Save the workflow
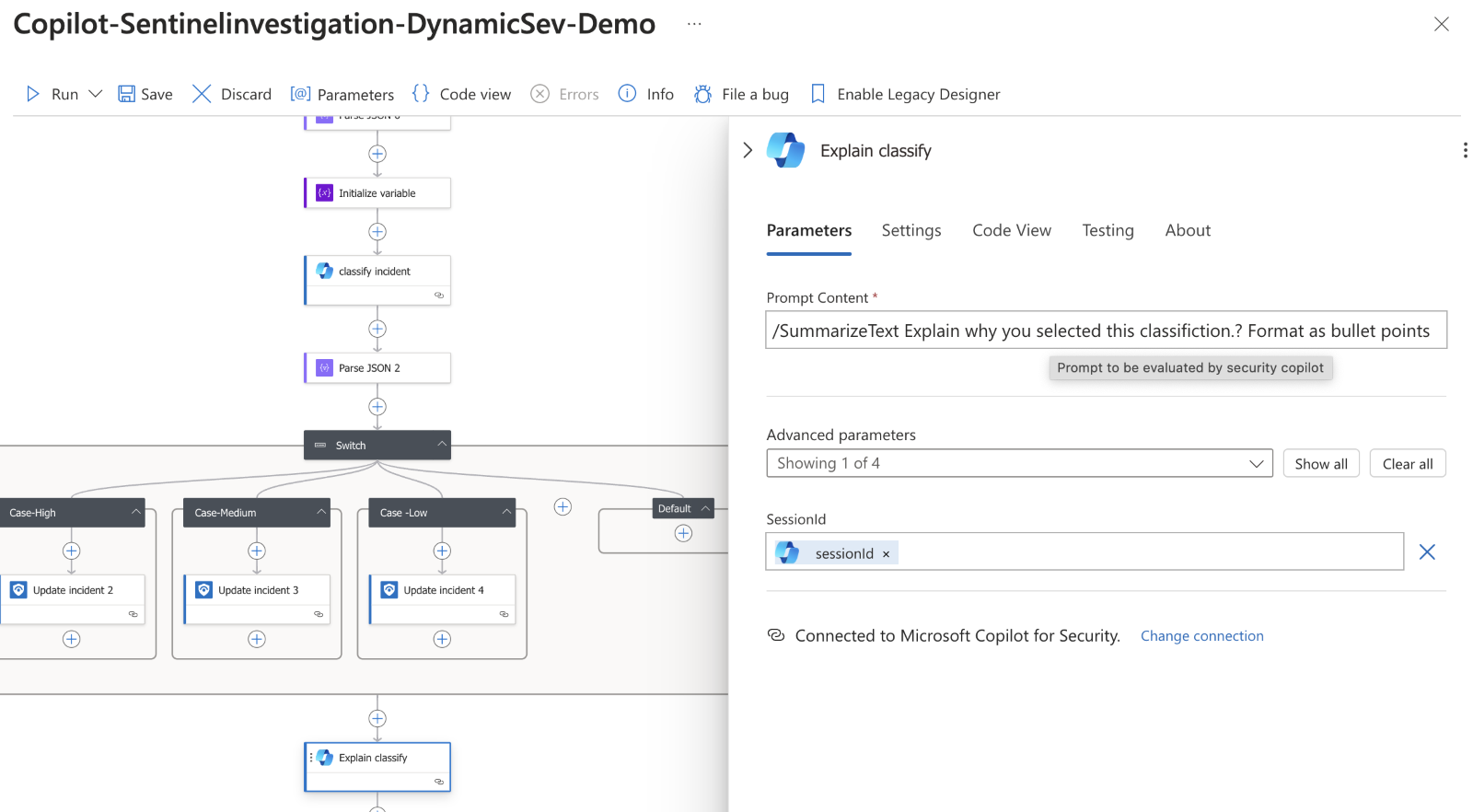 click(145, 94)
